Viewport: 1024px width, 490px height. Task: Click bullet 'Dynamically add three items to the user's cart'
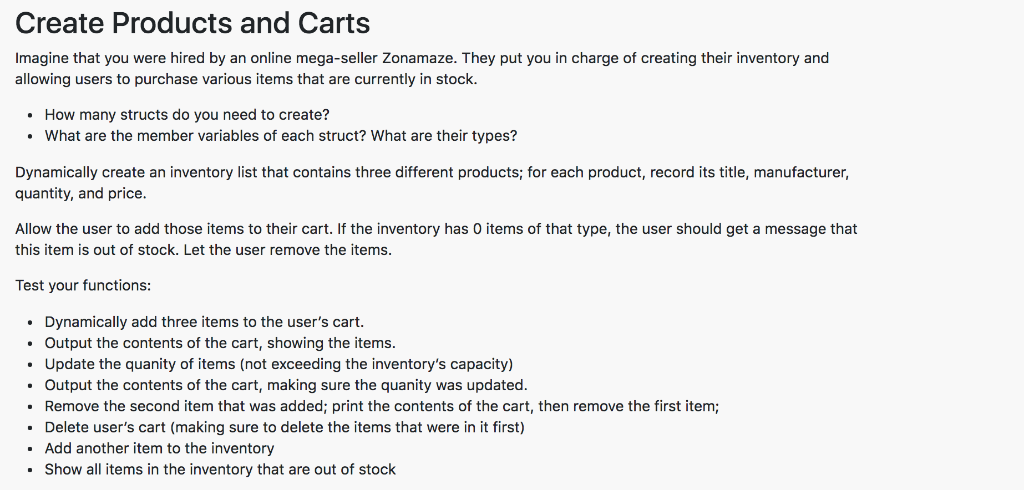[204, 322]
